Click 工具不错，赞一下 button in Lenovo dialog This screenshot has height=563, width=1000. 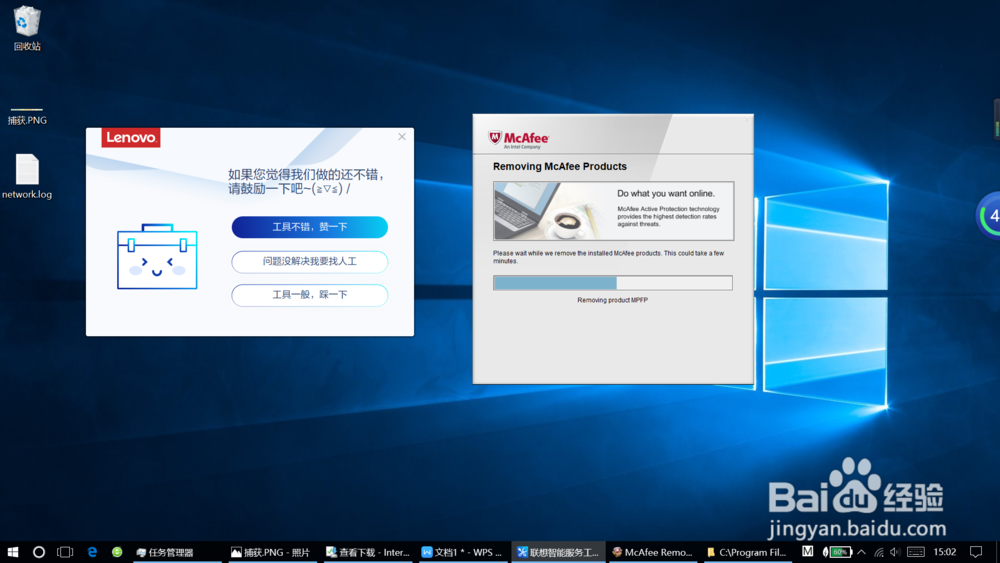pos(309,227)
